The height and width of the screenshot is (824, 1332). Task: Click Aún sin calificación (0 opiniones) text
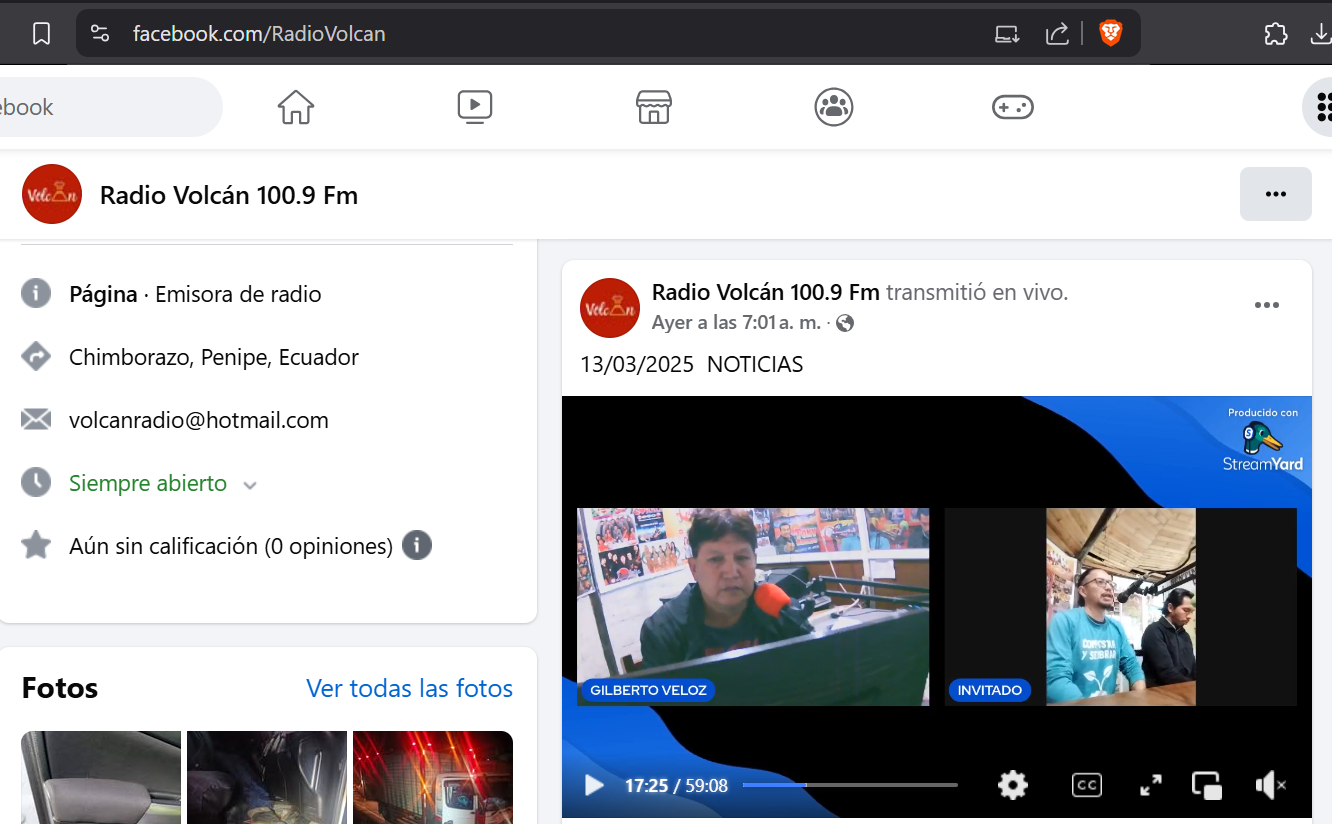(231, 546)
